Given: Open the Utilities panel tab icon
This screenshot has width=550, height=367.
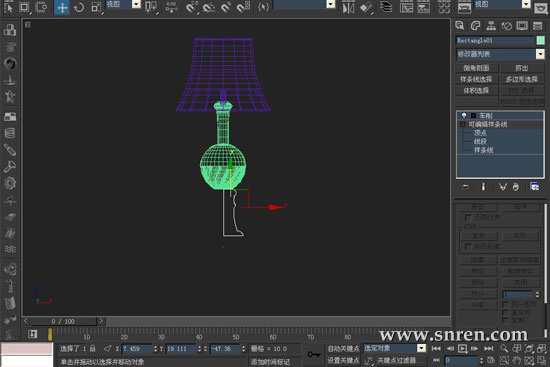Looking at the screenshot, I should pos(537,26).
